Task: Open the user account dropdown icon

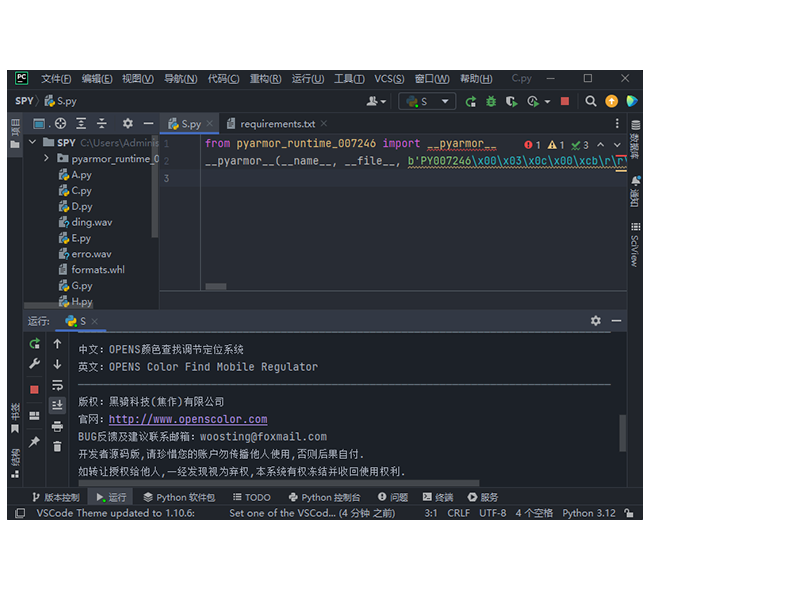Action: pos(376,102)
